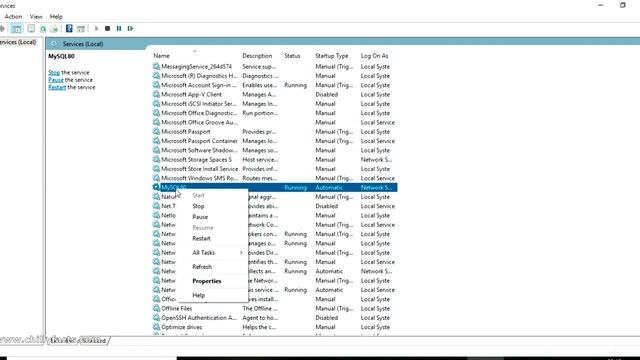Open the View menu
The image size is (640, 360).
click(36, 17)
